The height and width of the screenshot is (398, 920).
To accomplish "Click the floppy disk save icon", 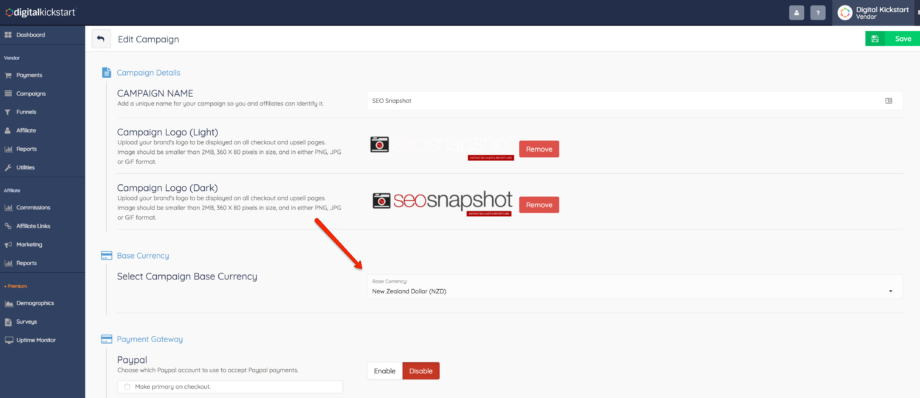I will tap(875, 39).
